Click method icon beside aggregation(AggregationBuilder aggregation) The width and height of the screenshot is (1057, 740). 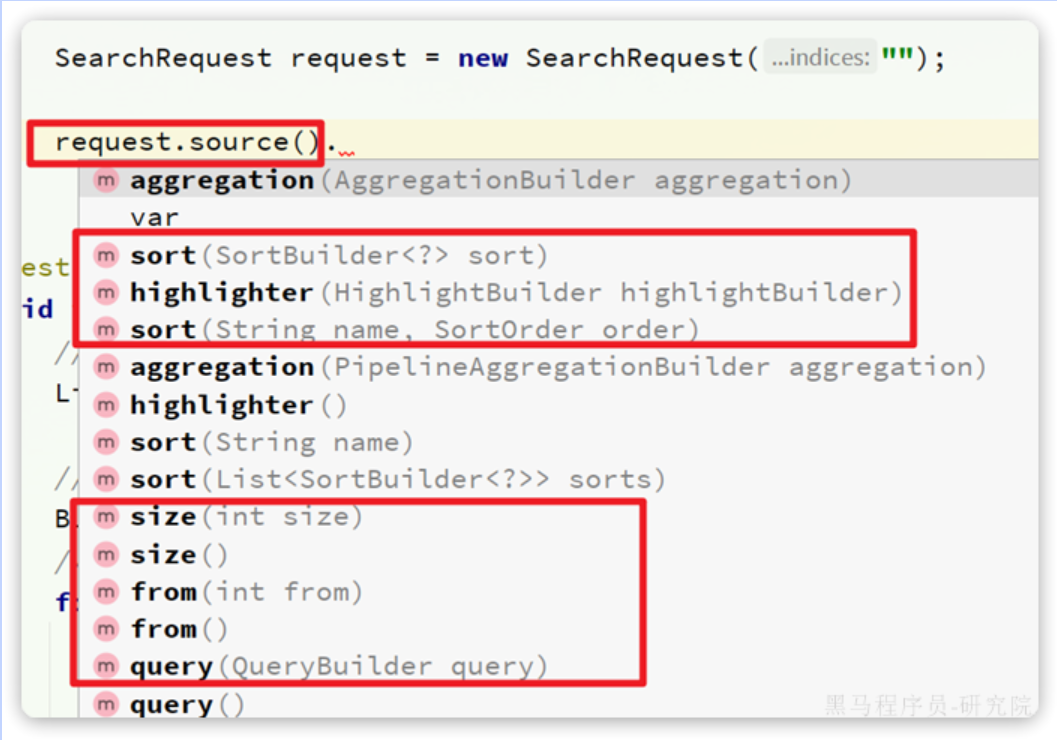coord(105,181)
